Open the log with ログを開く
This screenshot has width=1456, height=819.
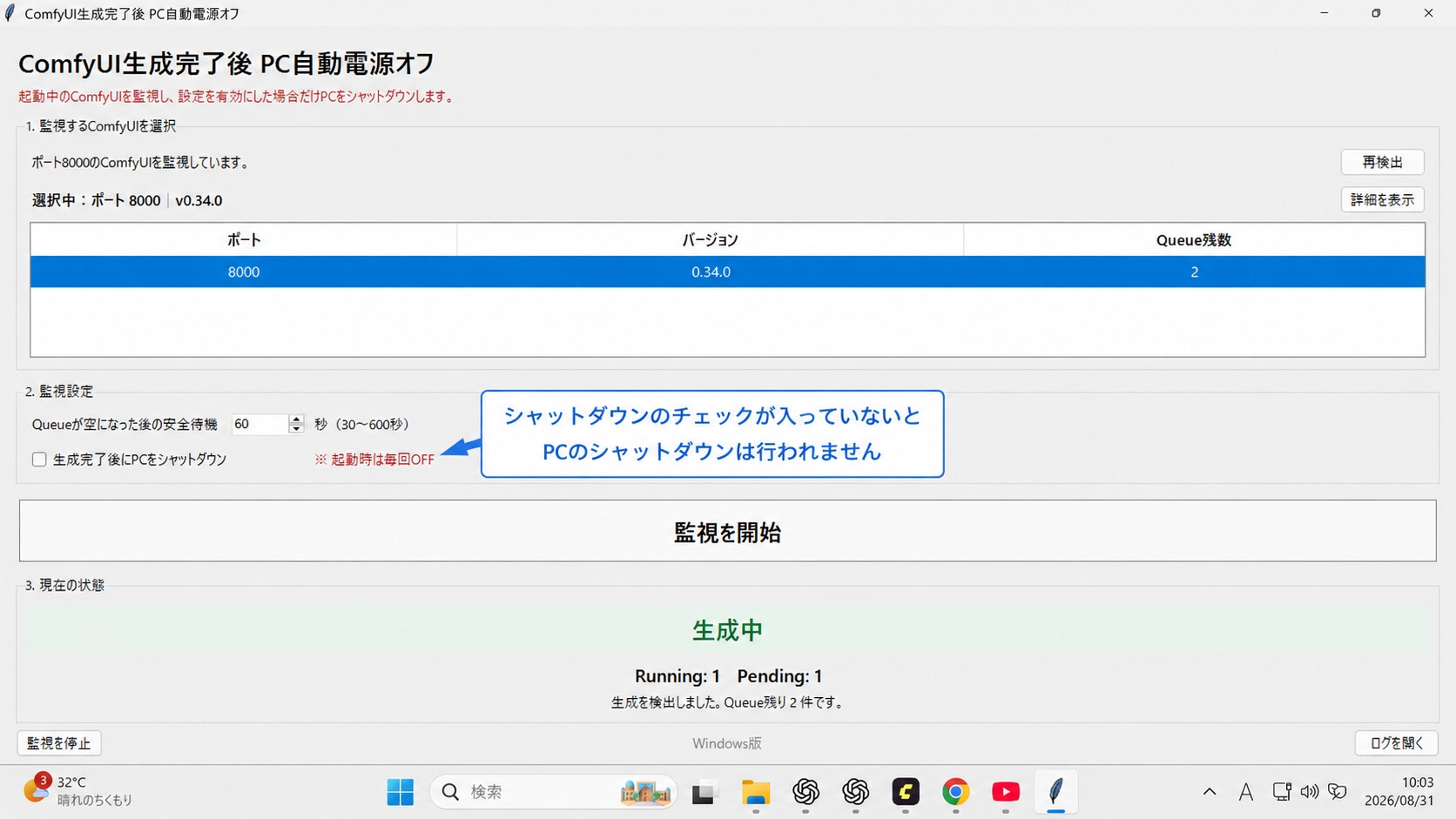pos(1396,743)
